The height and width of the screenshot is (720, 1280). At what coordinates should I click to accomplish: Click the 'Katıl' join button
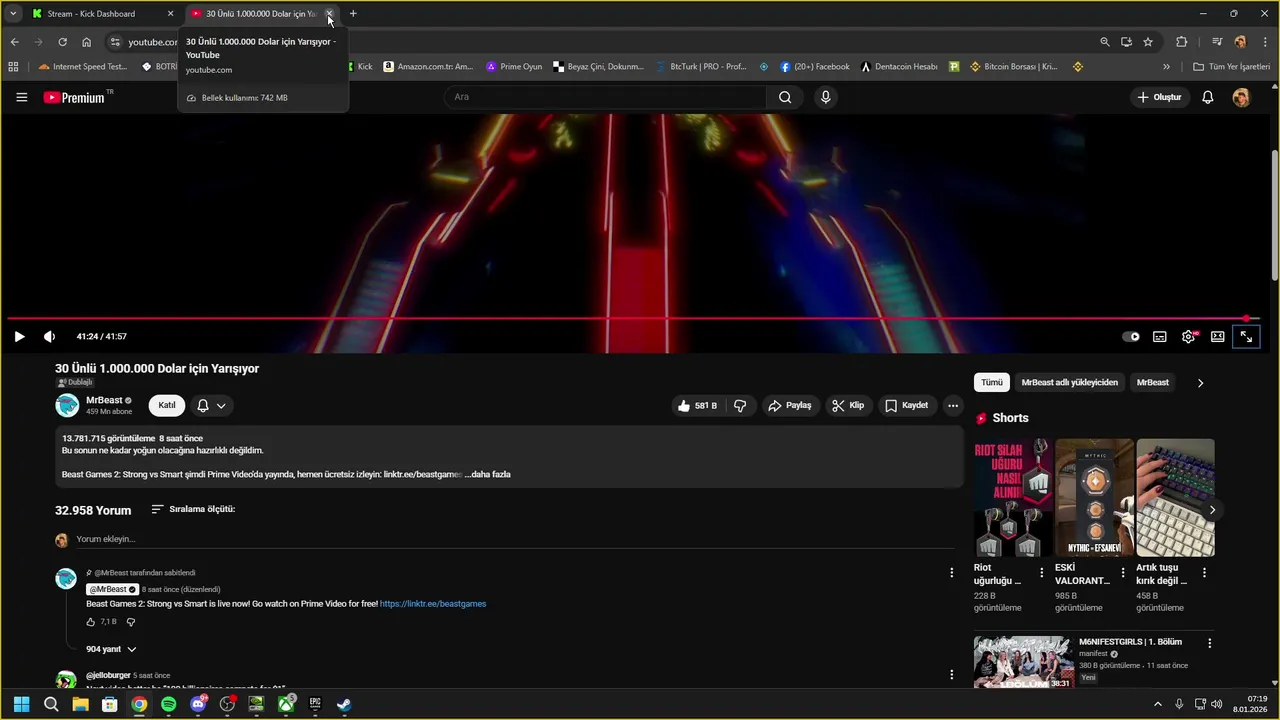(167, 405)
